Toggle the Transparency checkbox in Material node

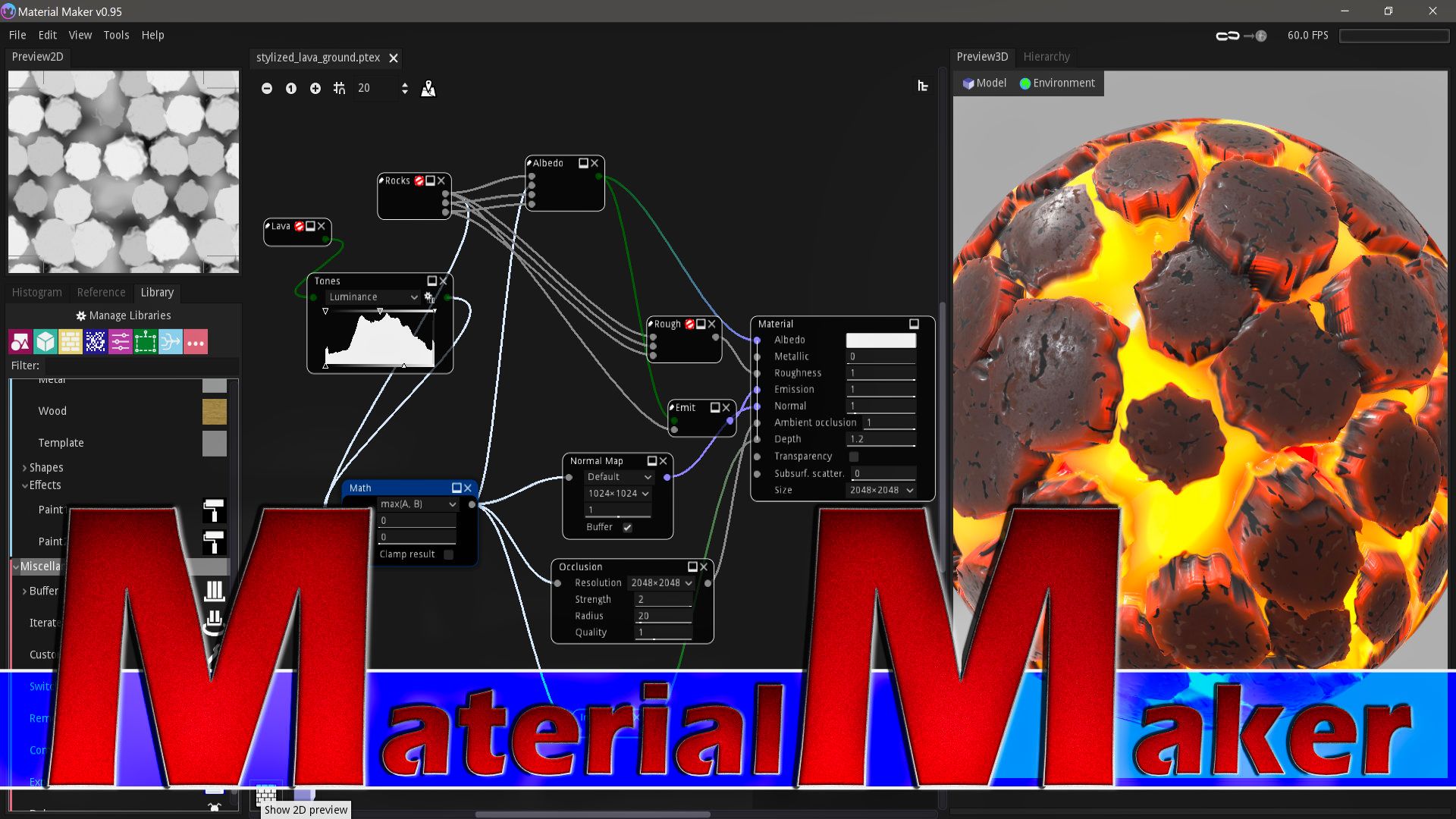pyautogui.click(x=854, y=457)
